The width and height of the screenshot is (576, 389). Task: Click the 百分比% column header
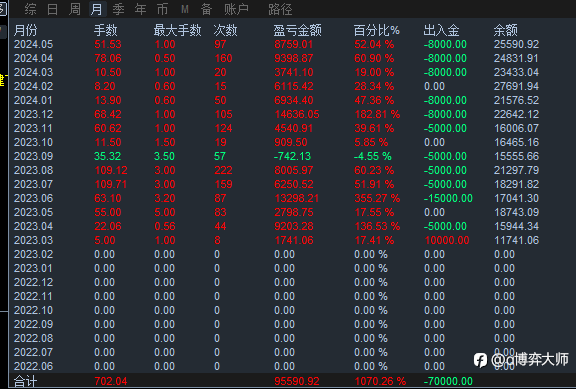click(377, 30)
